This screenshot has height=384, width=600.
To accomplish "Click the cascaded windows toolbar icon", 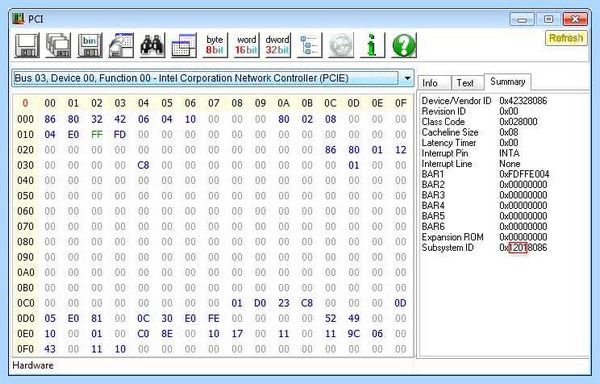I will (184, 46).
